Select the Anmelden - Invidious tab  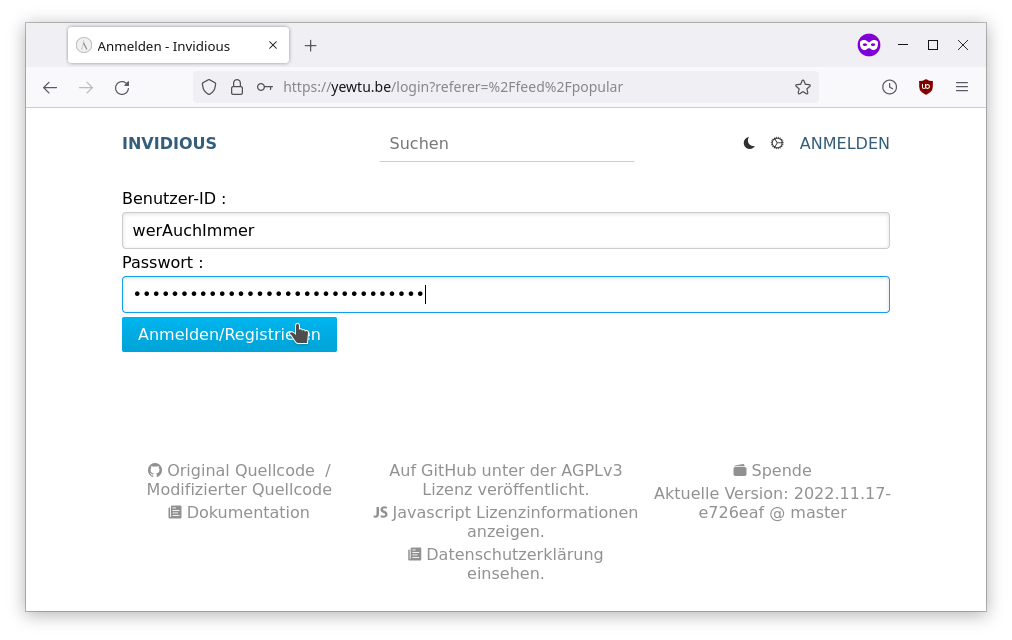pos(165,46)
